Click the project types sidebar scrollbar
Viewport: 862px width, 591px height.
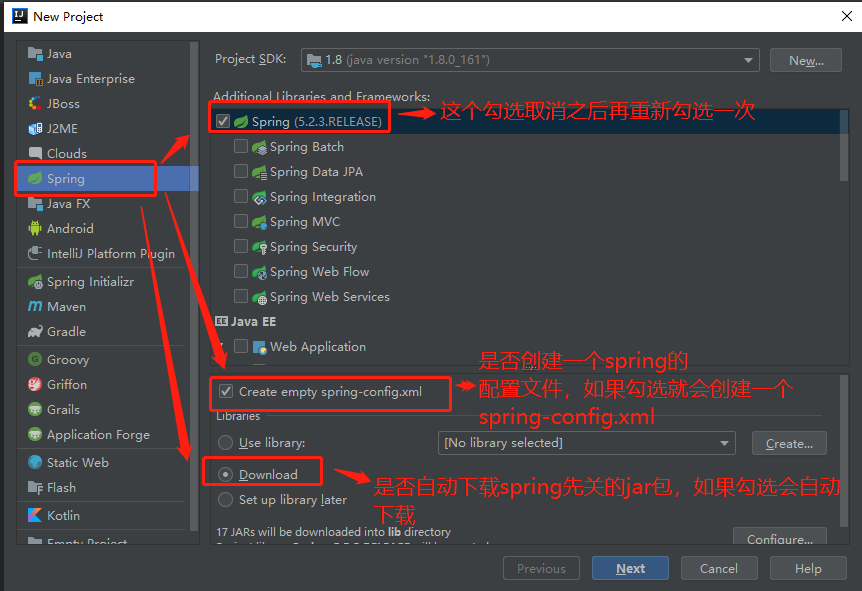[194, 286]
